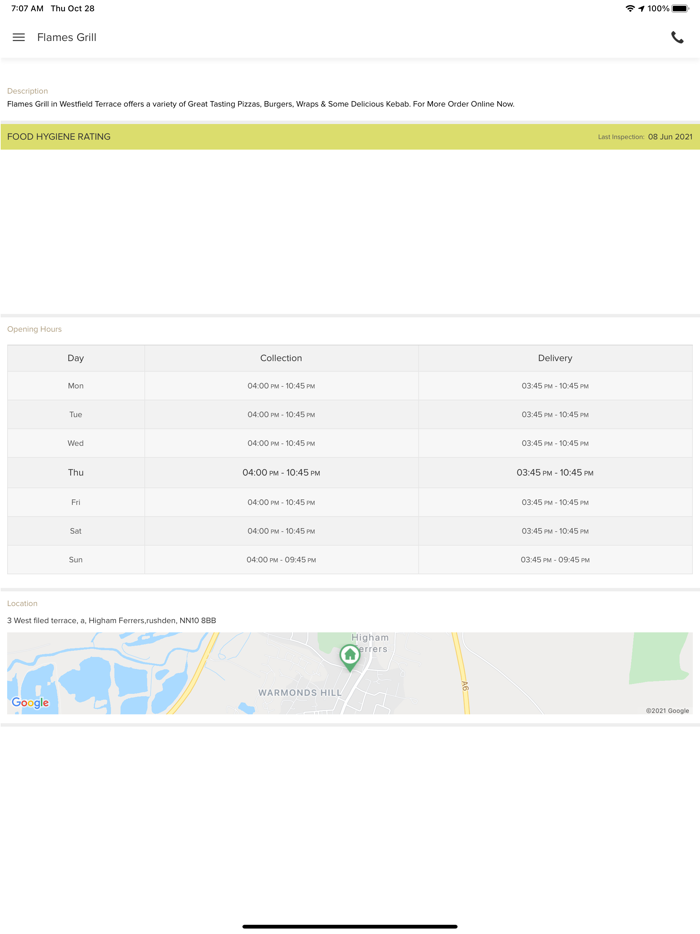Select the highlighted Thu day cell
Screen dimensions: 700x934
tap(76, 472)
